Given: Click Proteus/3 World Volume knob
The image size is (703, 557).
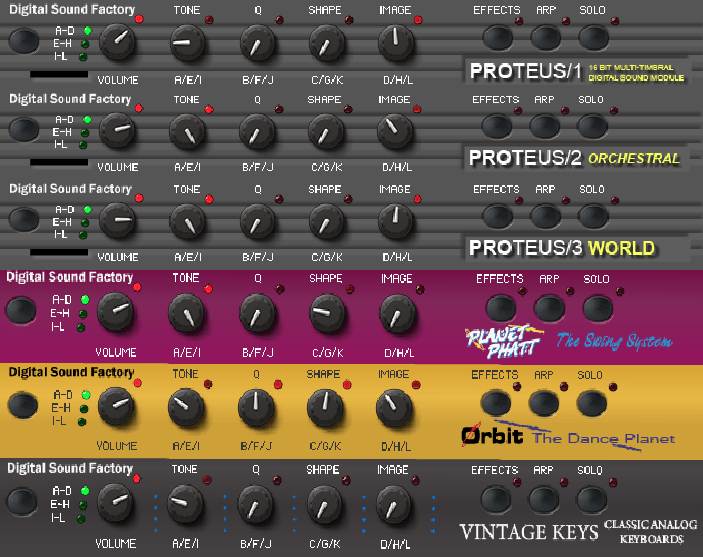Looking at the screenshot, I should click(x=117, y=220).
